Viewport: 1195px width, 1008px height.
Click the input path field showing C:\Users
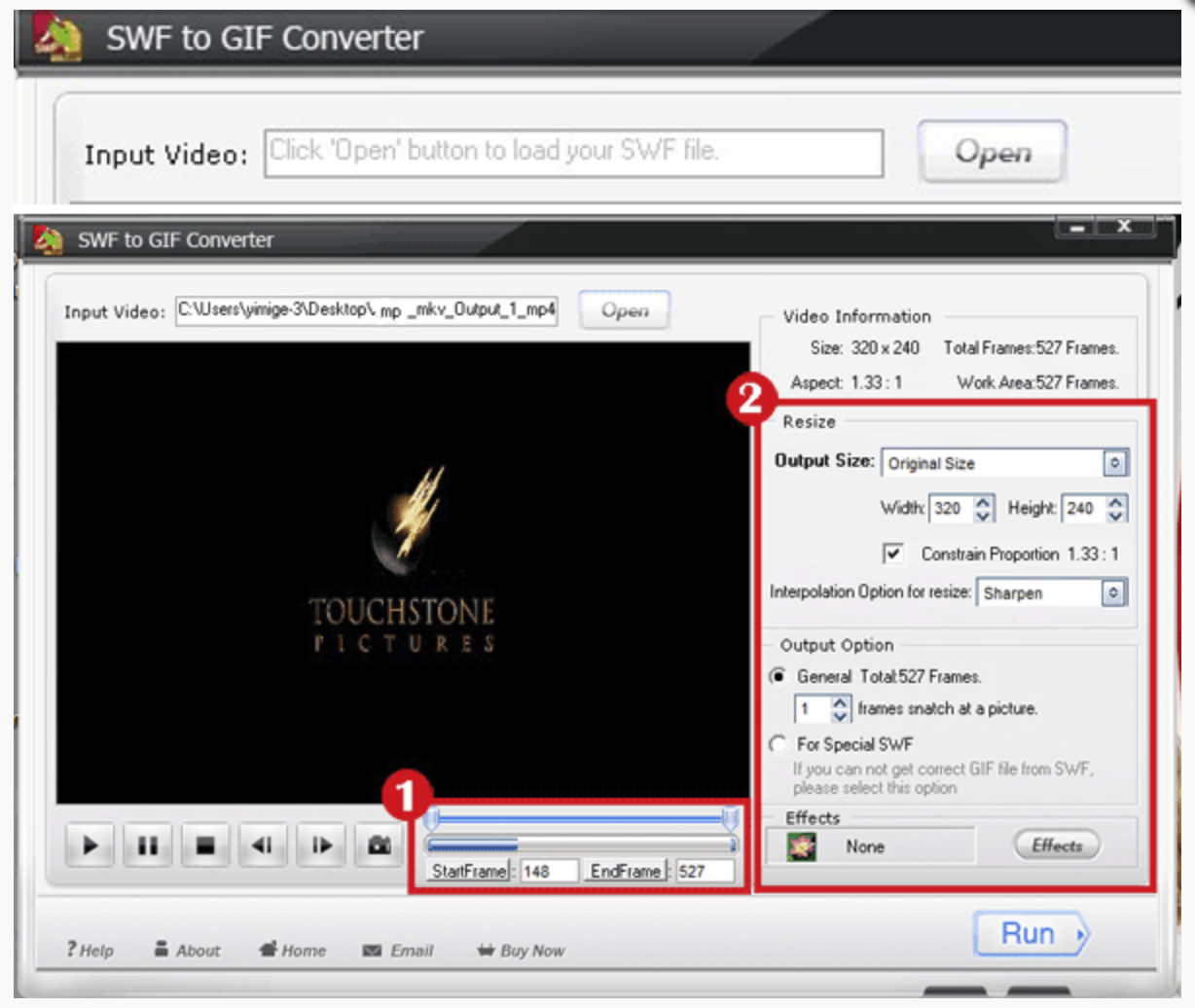[x=367, y=310]
